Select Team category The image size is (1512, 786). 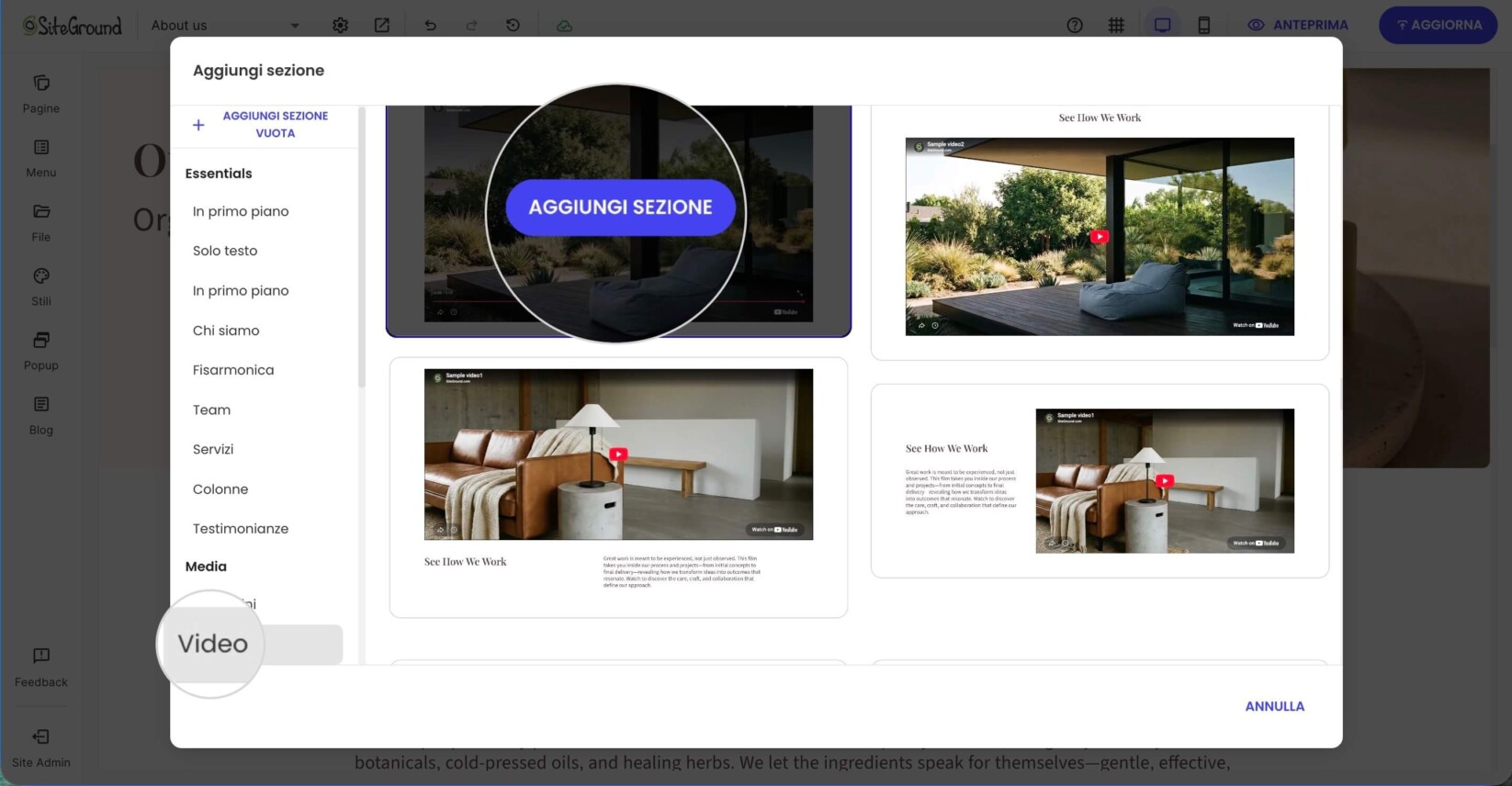[x=211, y=410]
